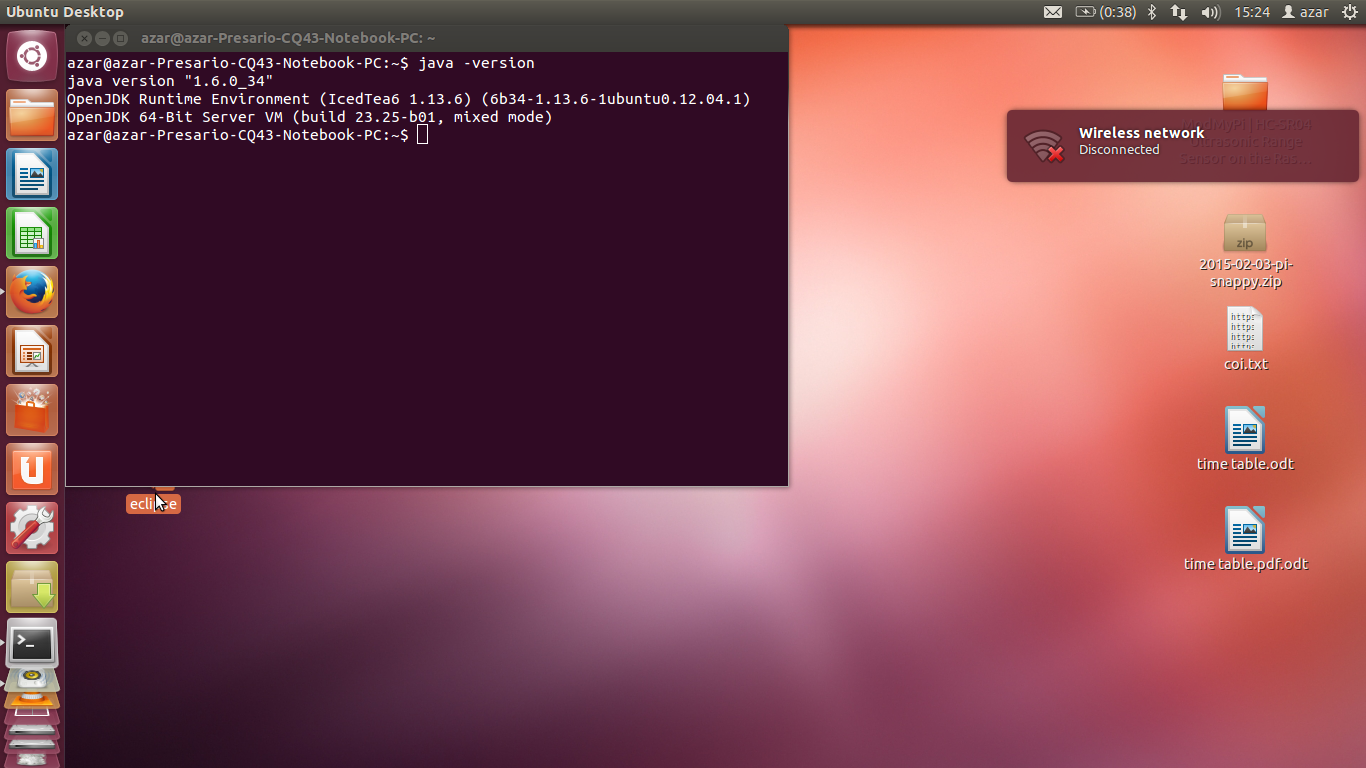The width and height of the screenshot is (1366, 768).
Task: Open the mail envelope indicator in top panel
Action: (1053, 12)
